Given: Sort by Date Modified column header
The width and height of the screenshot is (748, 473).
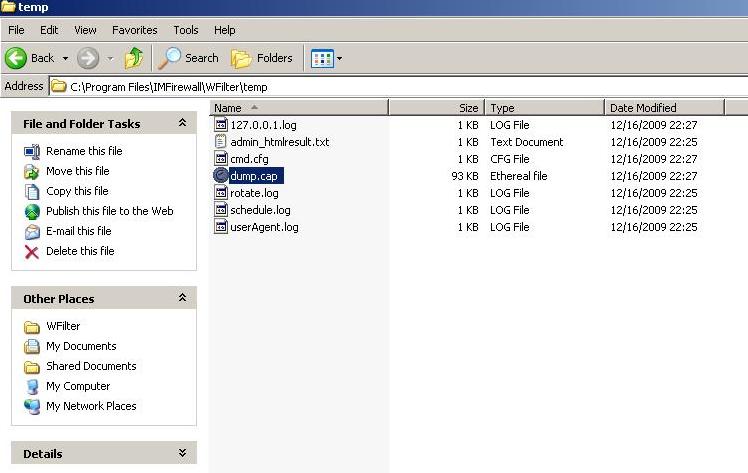Looking at the screenshot, I should (665, 108).
